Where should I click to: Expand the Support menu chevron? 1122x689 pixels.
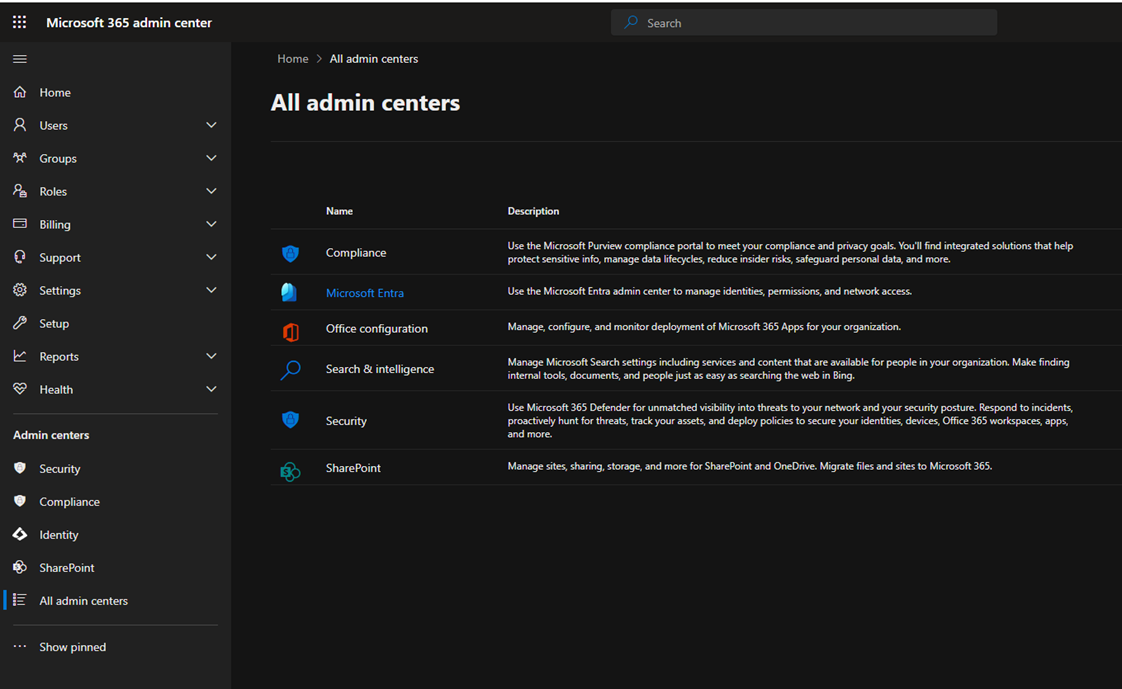pyautogui.click(x=211, y=257)
